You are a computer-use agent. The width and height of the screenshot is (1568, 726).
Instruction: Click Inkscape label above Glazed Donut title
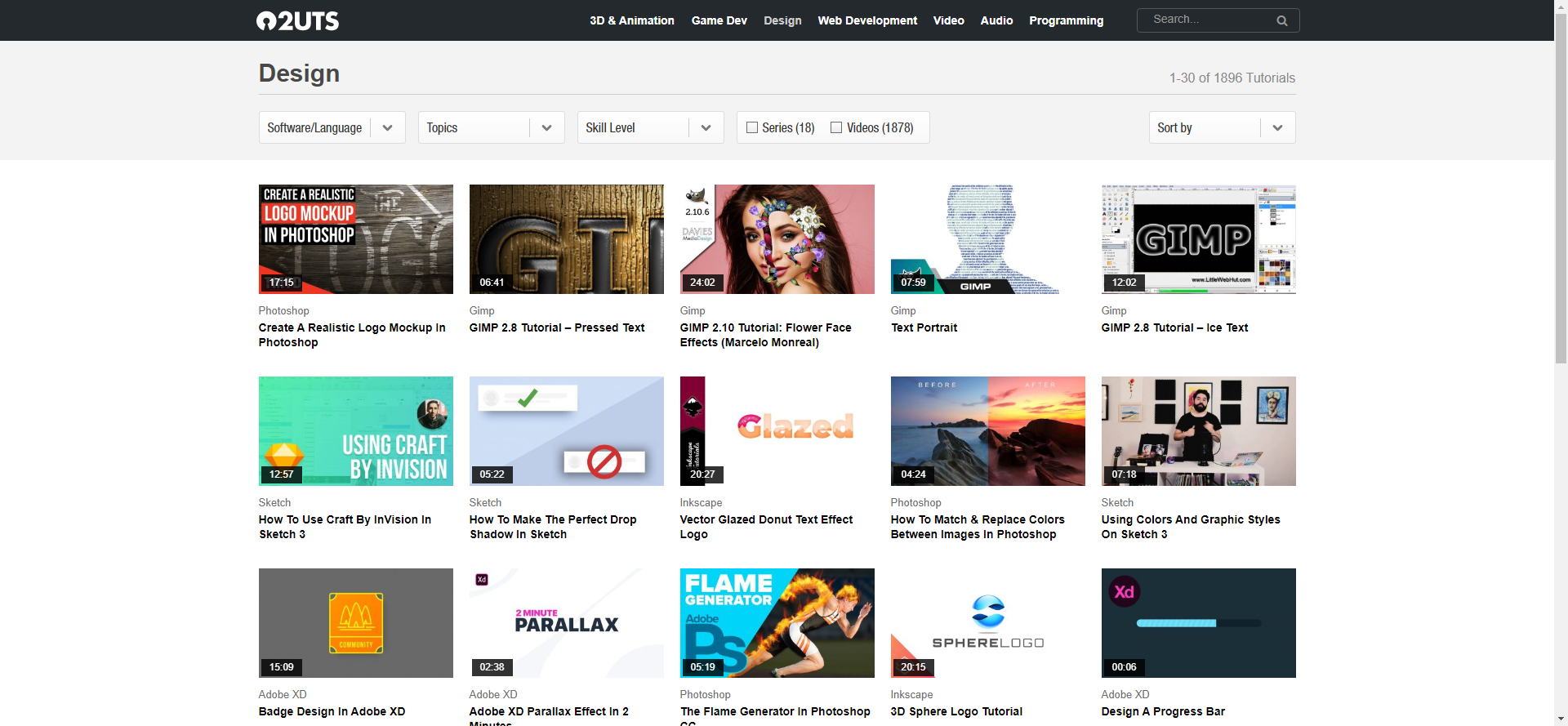tap(701, 502)
